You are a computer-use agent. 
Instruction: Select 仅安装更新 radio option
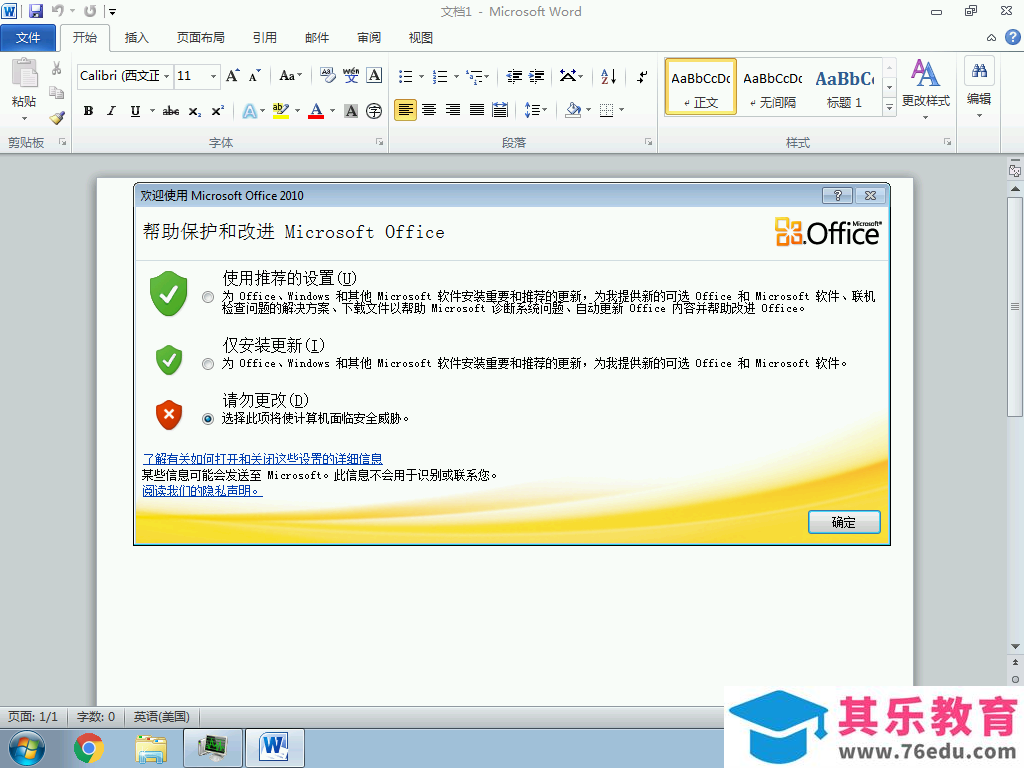[208, 364]
